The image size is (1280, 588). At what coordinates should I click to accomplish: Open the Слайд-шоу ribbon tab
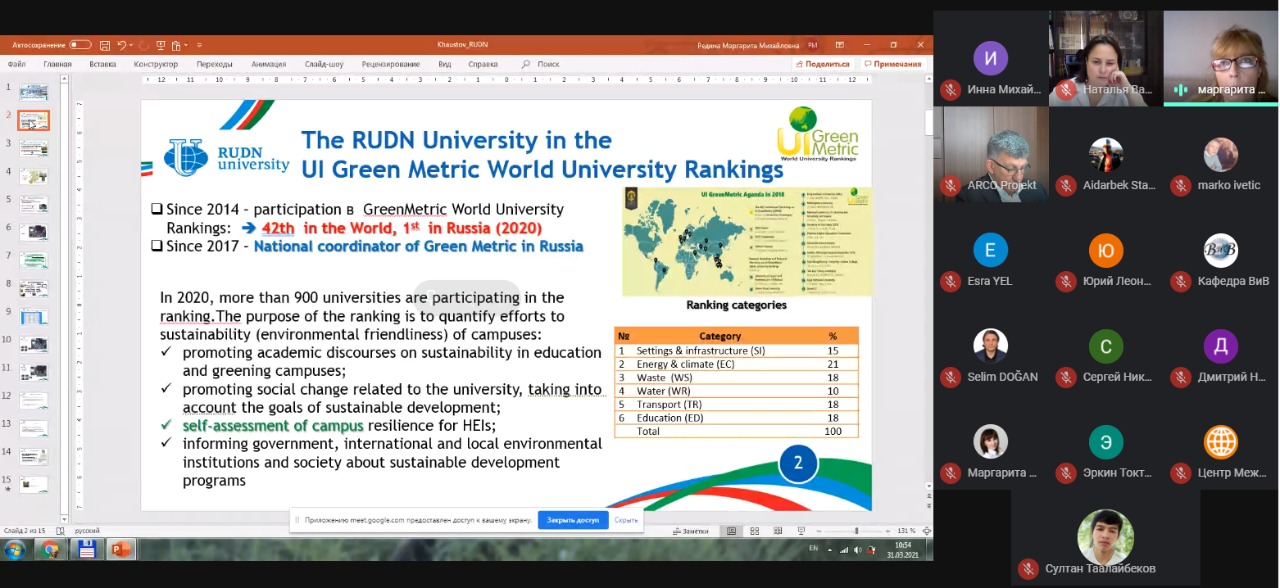pyautogui.click(x=324, y=64)
